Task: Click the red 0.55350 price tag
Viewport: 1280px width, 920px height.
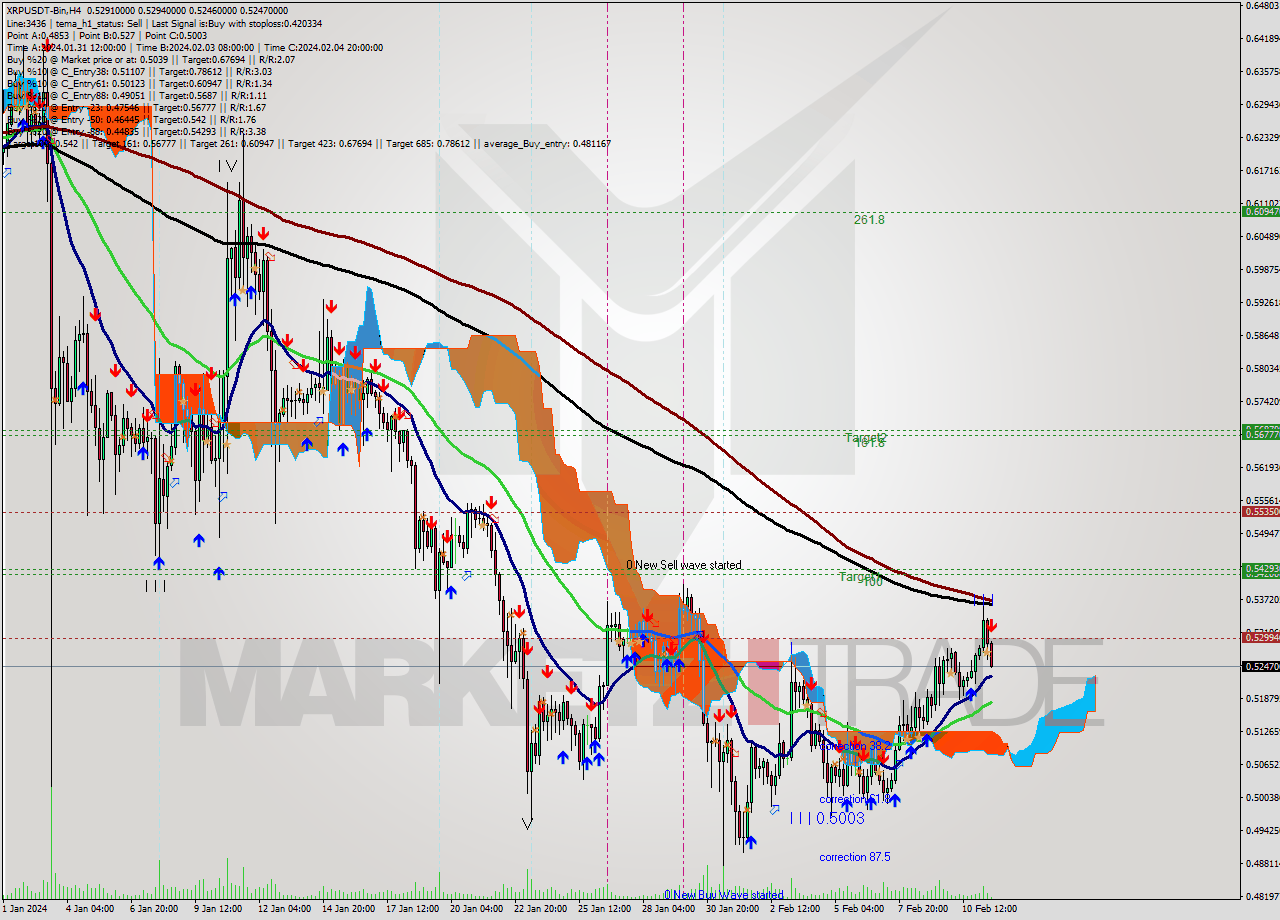Action: [x=1260, y=511]
